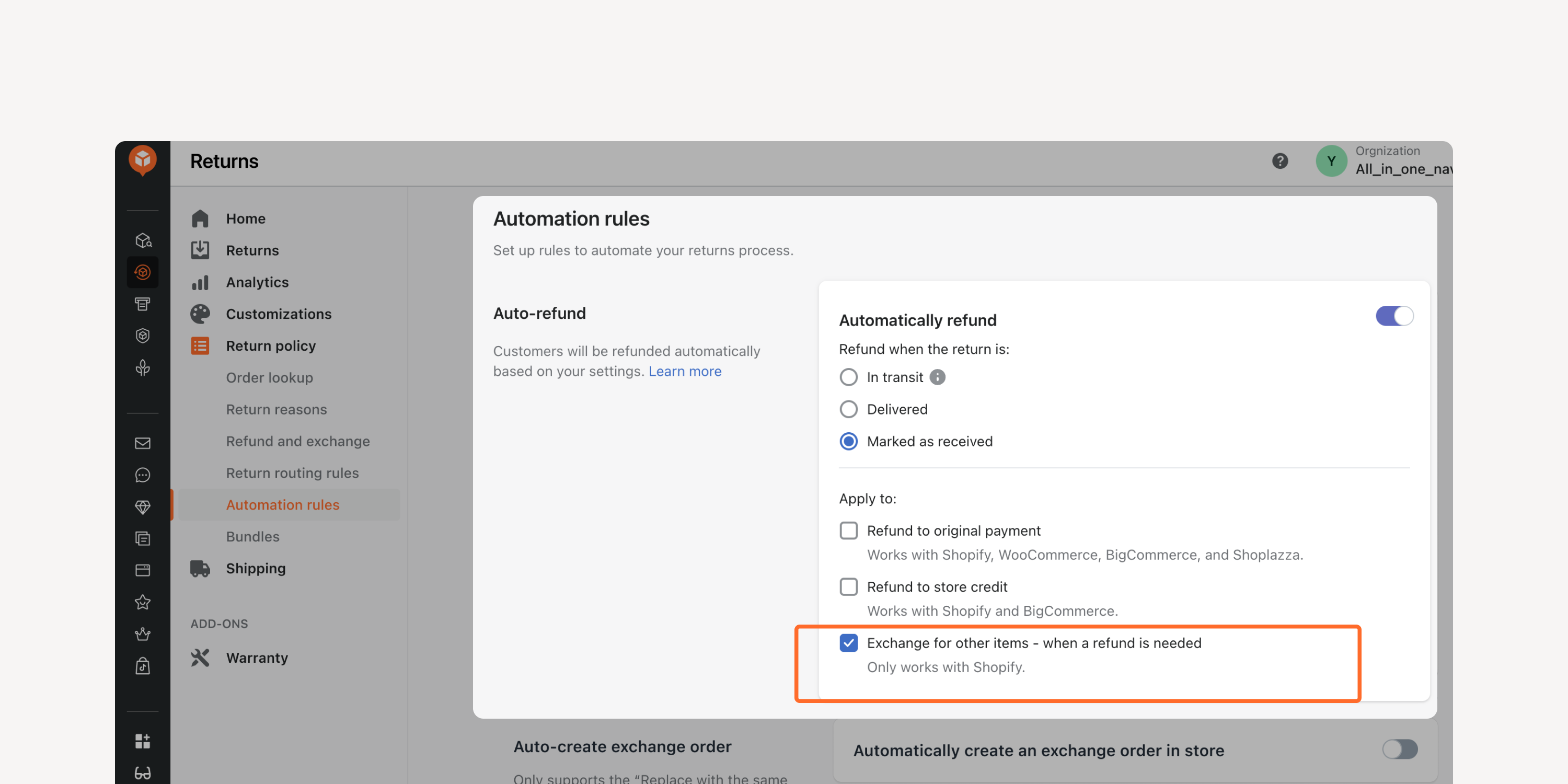This screenshot has height=784, width=1568.
Task: Uncheck Exchange for other items checkbox
Action: [848, 643]
